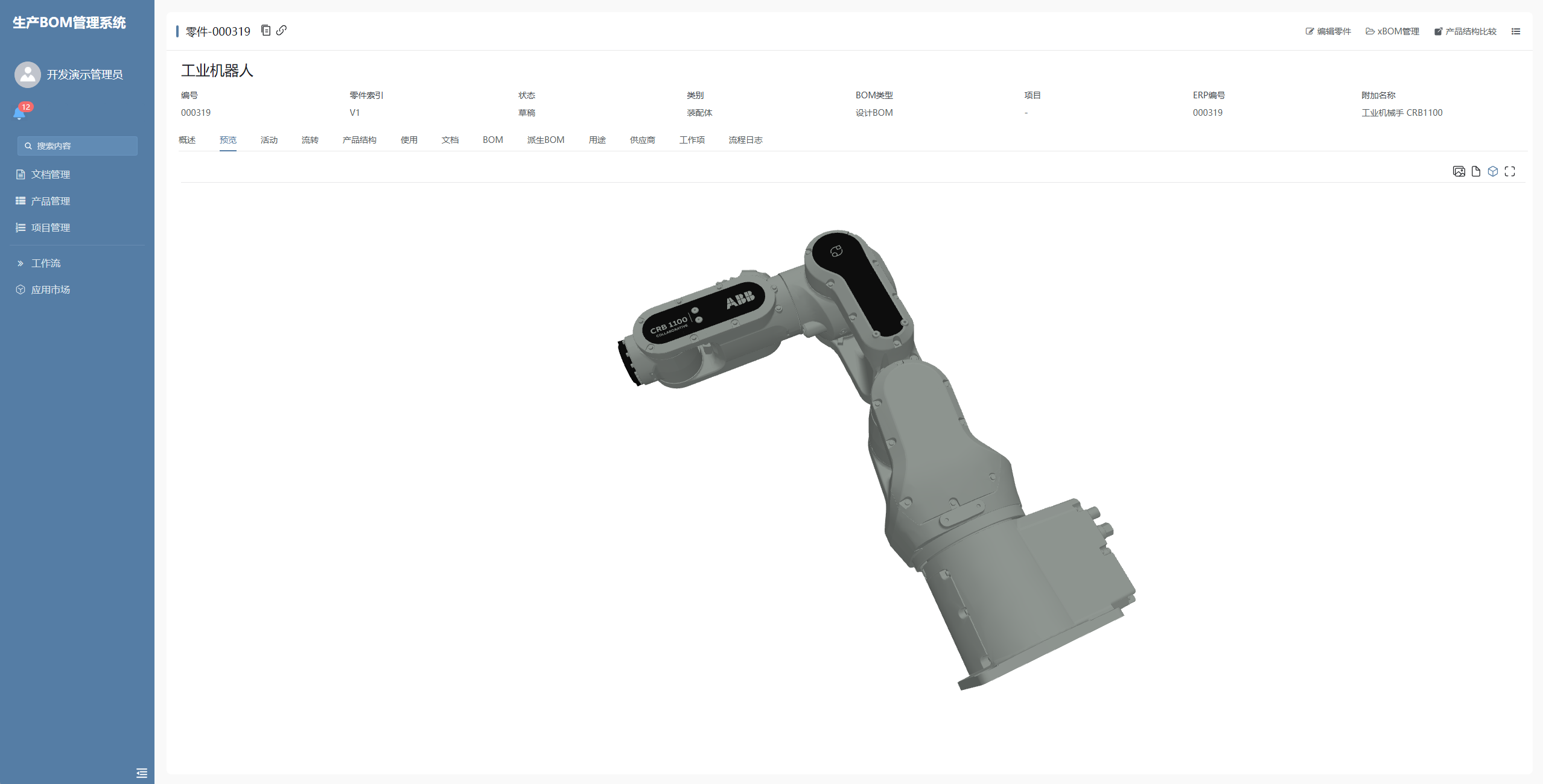Collapse sidebar using bottom toggle icon

tap(142, 773)
